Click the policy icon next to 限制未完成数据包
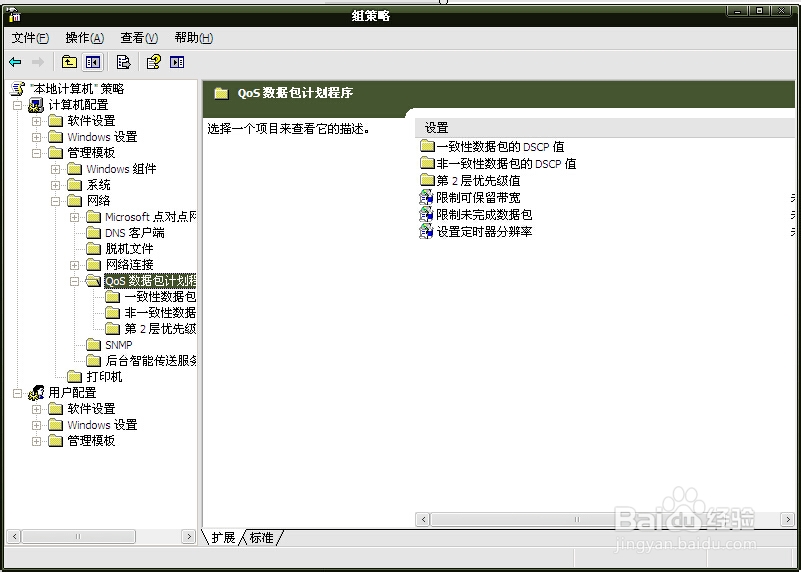 pos(426,214)
